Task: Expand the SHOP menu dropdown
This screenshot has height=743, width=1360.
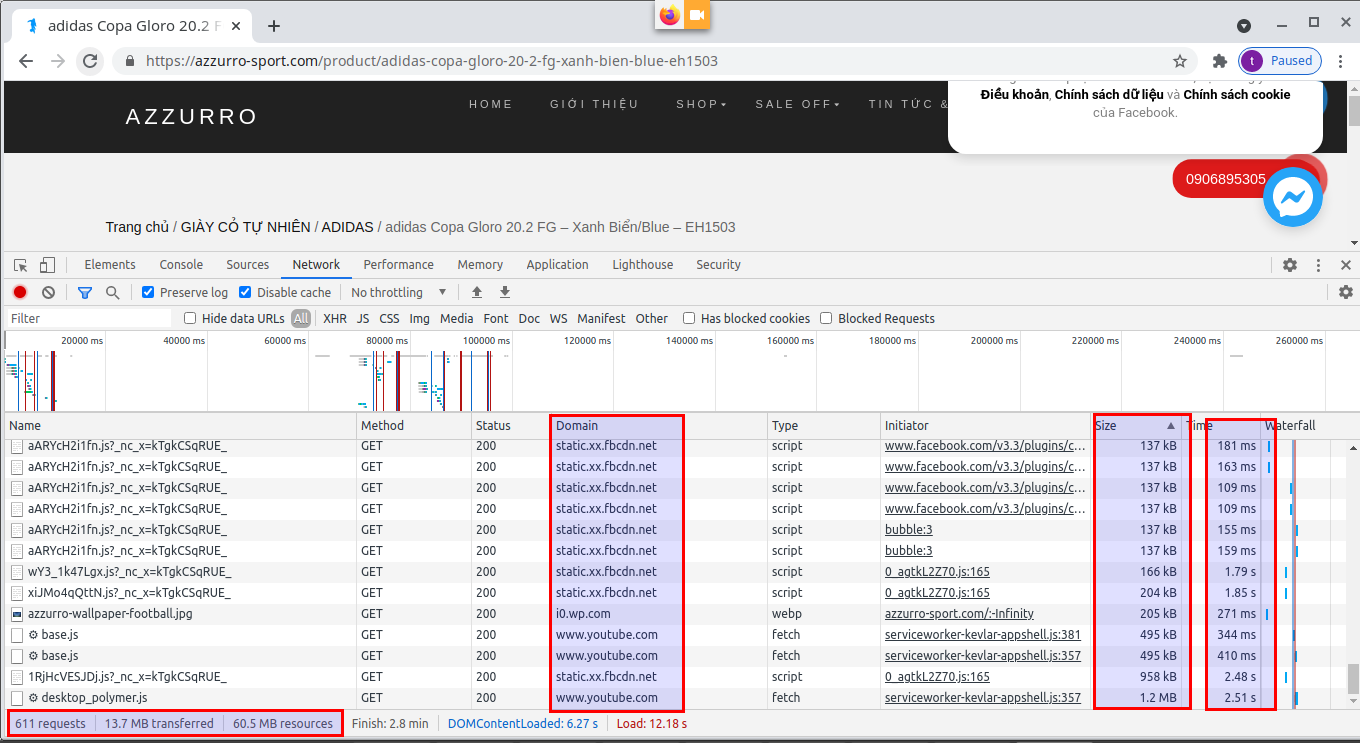Action: [x=701, y=104]
